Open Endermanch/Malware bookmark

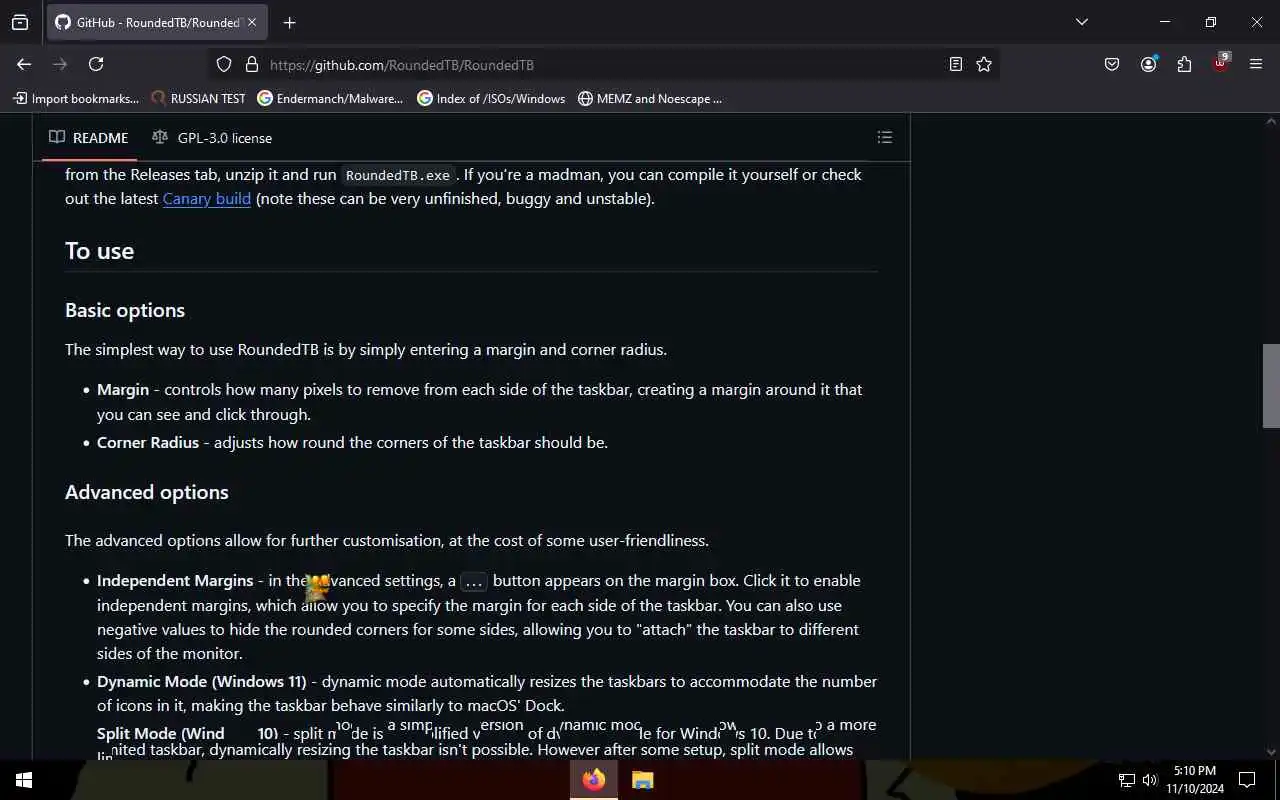coord(330,98)
